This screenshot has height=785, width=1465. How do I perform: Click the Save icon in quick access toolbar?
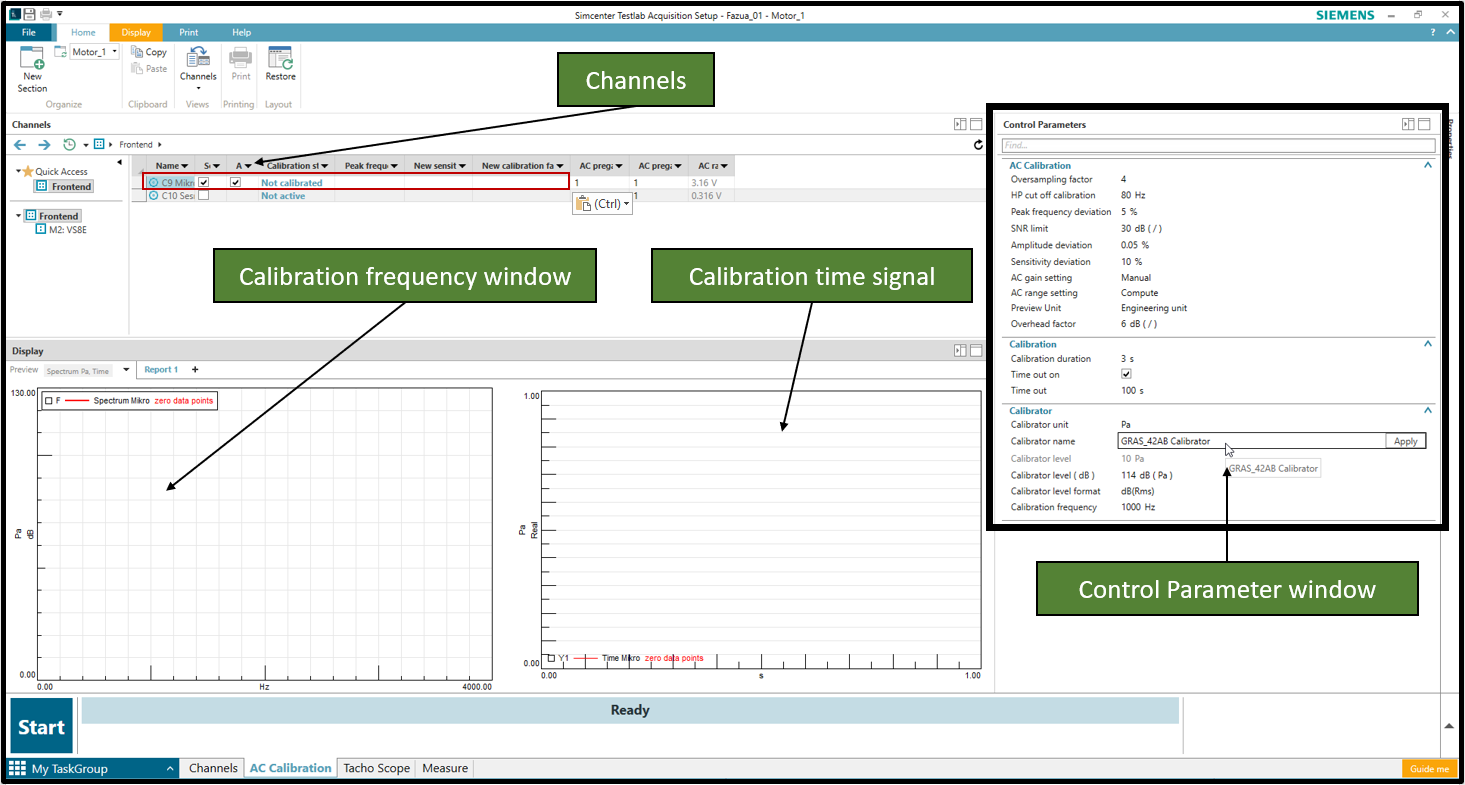coord(29,14)
